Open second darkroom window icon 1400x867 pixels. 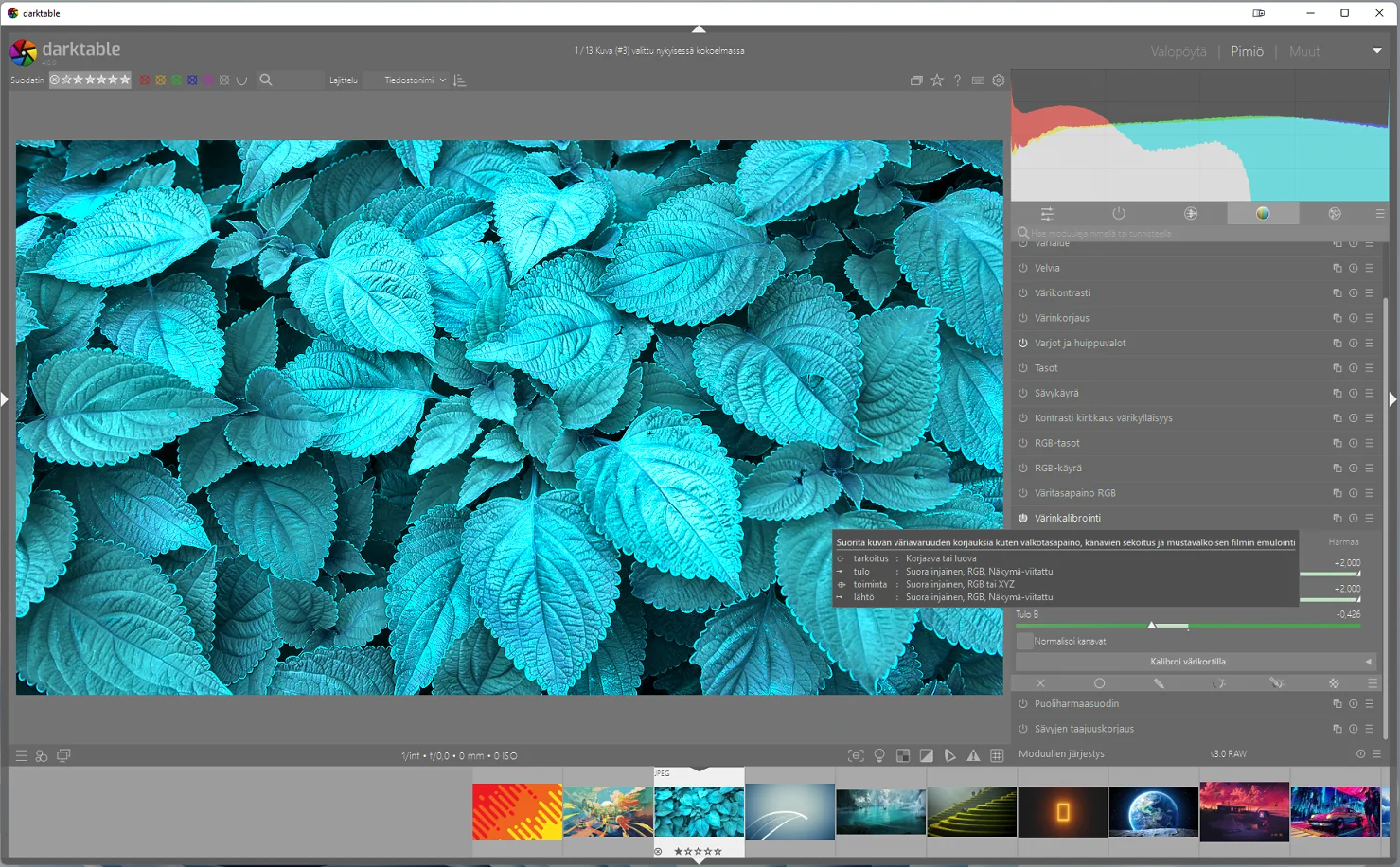63,755
